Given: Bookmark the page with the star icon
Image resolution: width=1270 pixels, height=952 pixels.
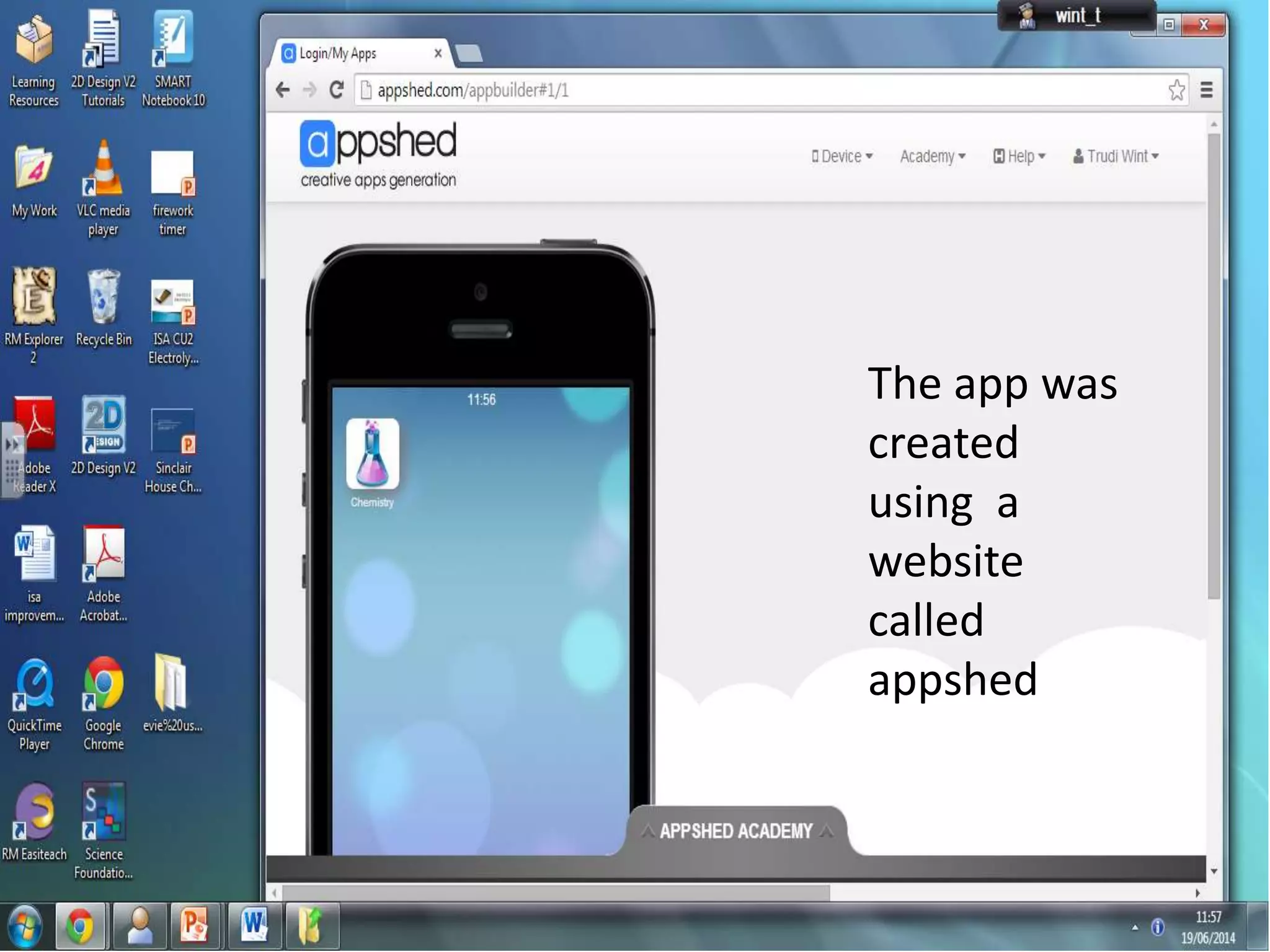Looking at the screenshot, I should [x=1176, y=90].
